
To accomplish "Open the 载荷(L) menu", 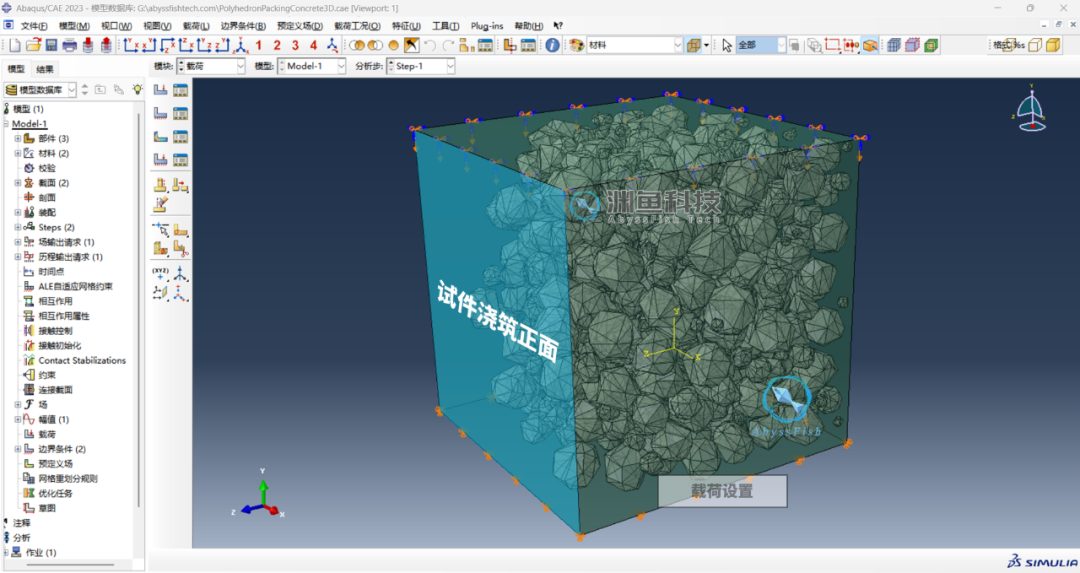I will [196, 26].
